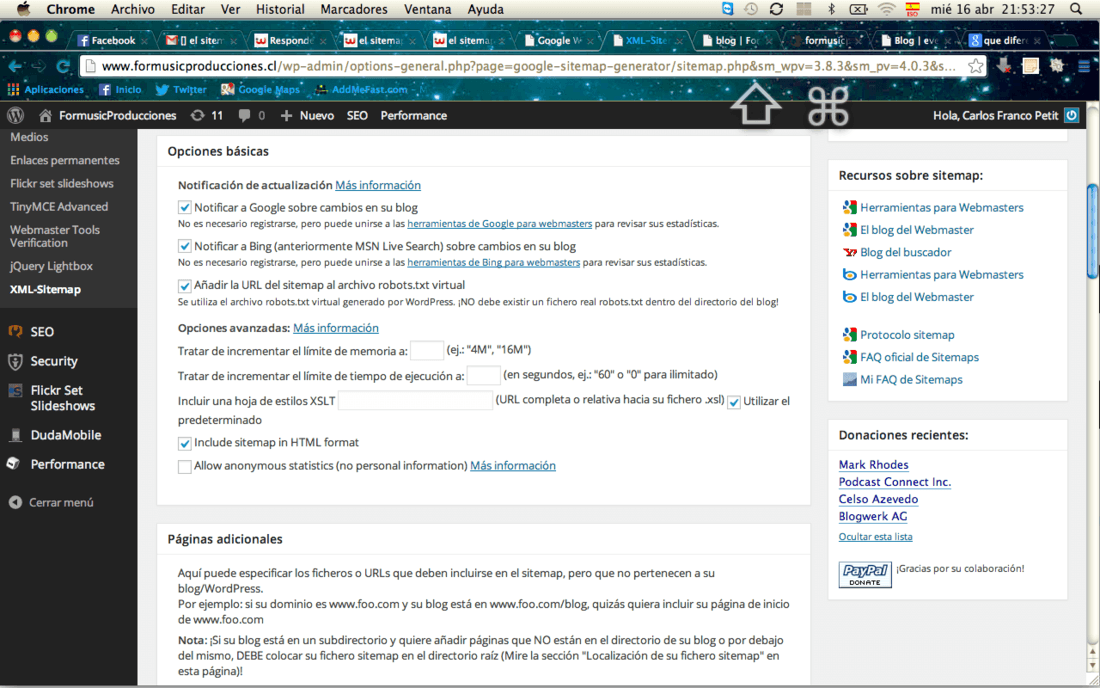Open comments bubble icon in admin bar
Image resolution: width=1100 pixels, height=688 pixels.
(x=243, y=115)
